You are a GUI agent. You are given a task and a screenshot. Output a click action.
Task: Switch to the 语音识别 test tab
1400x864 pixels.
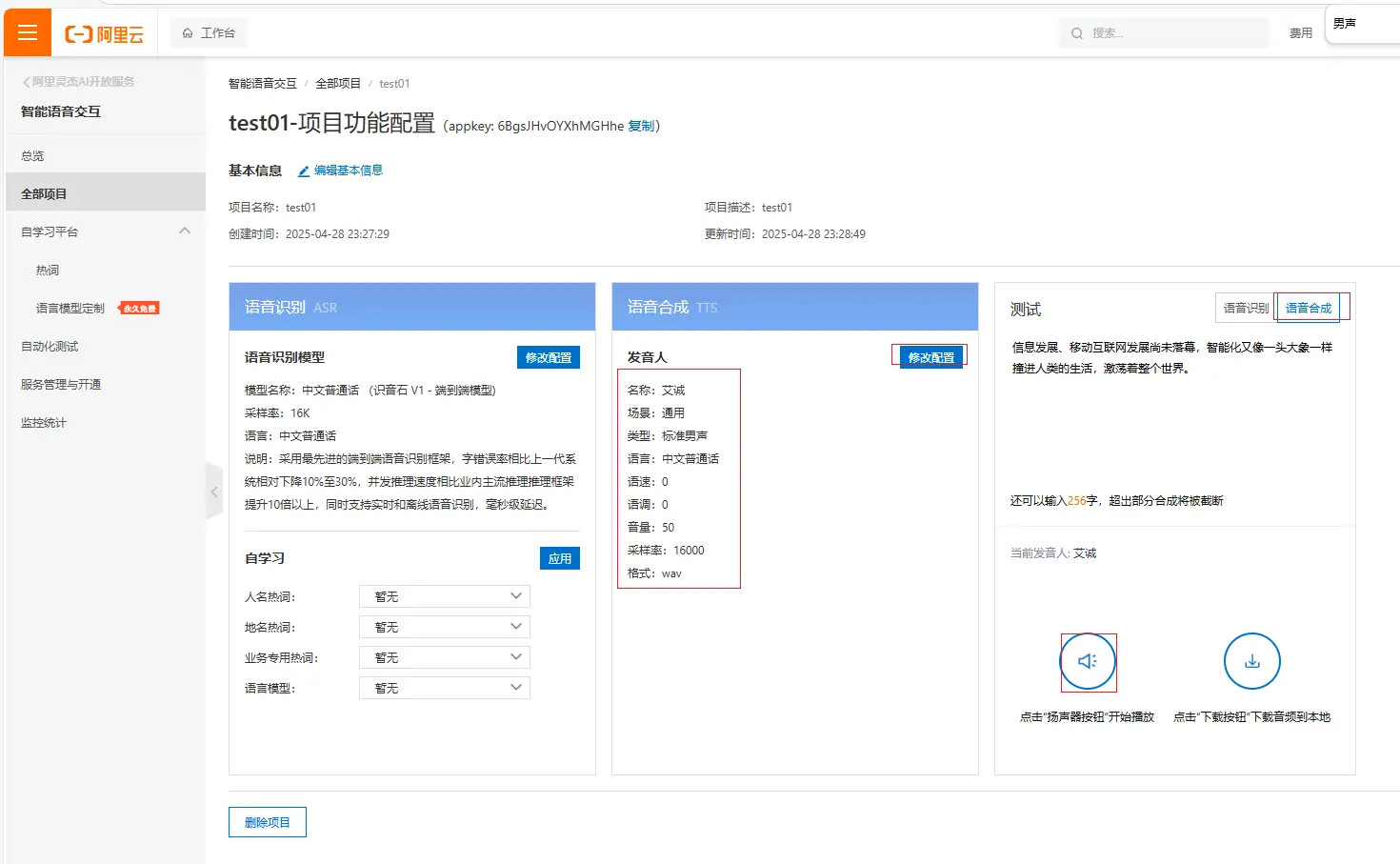click(1245, 308)
